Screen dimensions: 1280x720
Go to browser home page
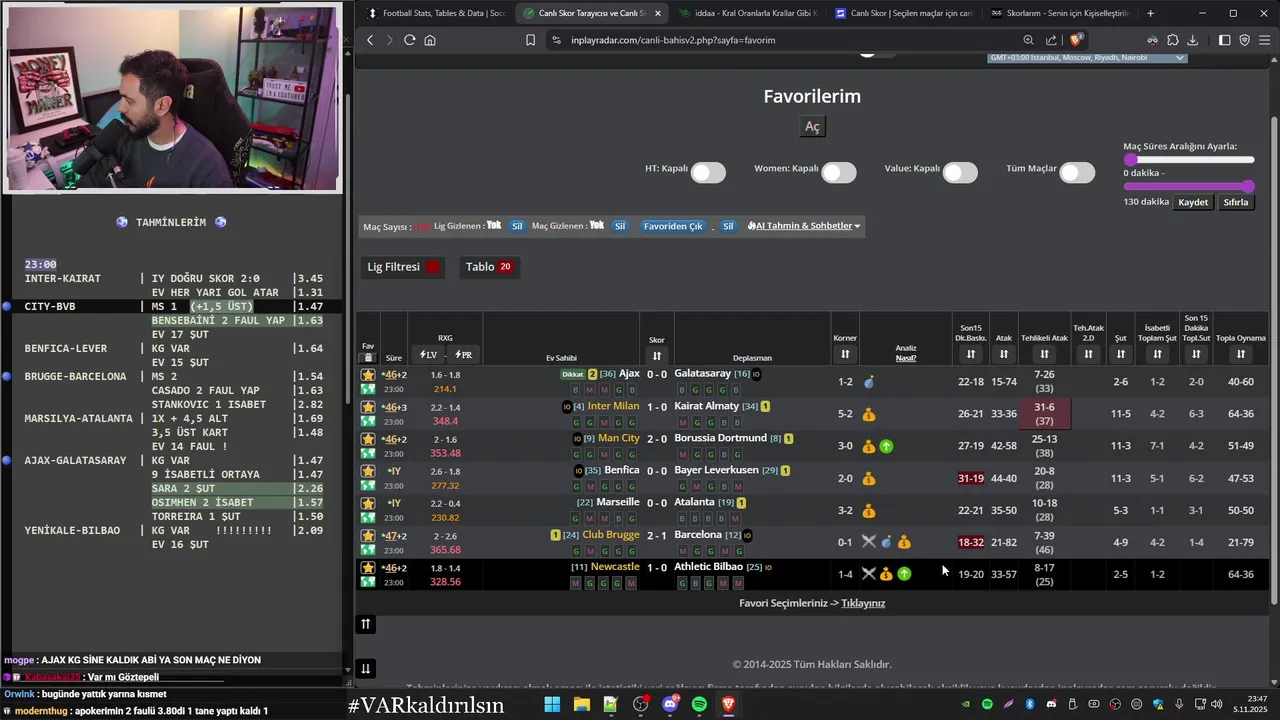click(430, 40)
